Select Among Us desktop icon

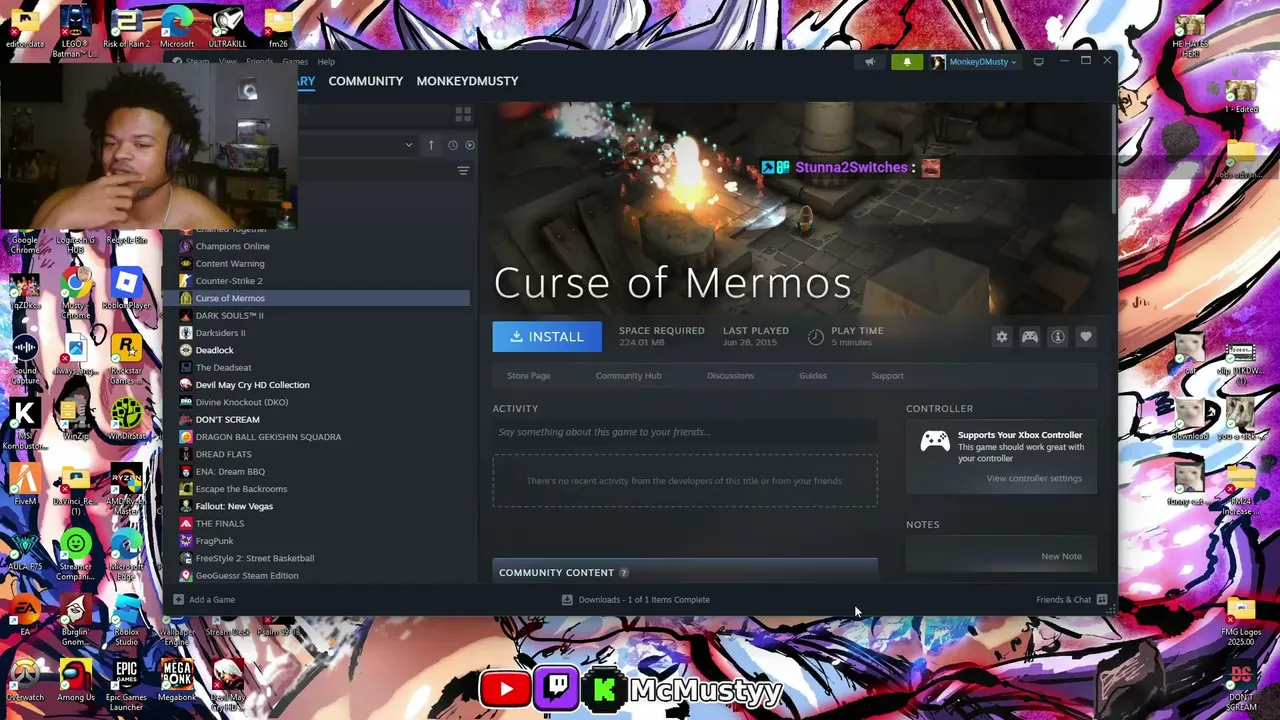(76, 680)
